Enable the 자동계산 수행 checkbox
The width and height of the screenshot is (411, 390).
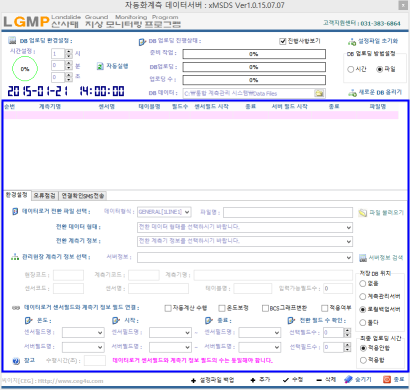click(168, 308)
